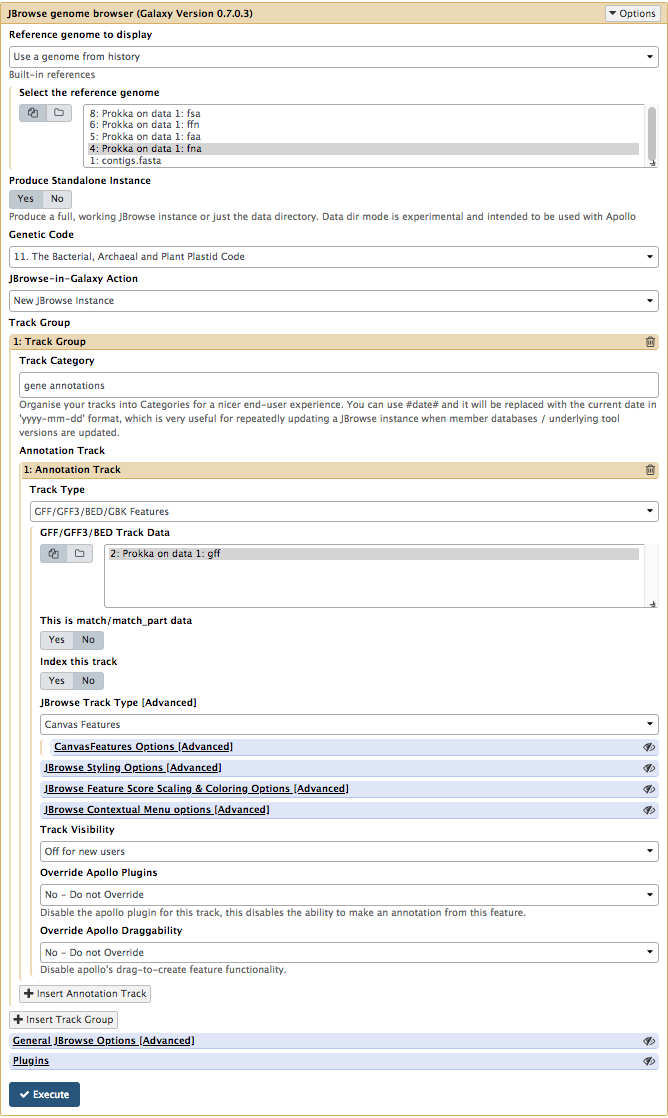The image size is (668, 1118).
Task: Select '2: Prokka on data 1: gff'
Action: (374, 554)
